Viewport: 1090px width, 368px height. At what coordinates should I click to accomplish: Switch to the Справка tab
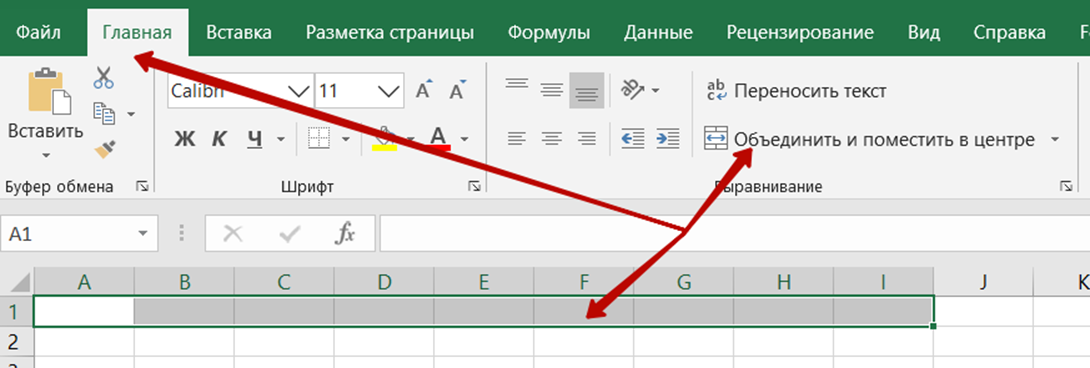[1009, 32]
